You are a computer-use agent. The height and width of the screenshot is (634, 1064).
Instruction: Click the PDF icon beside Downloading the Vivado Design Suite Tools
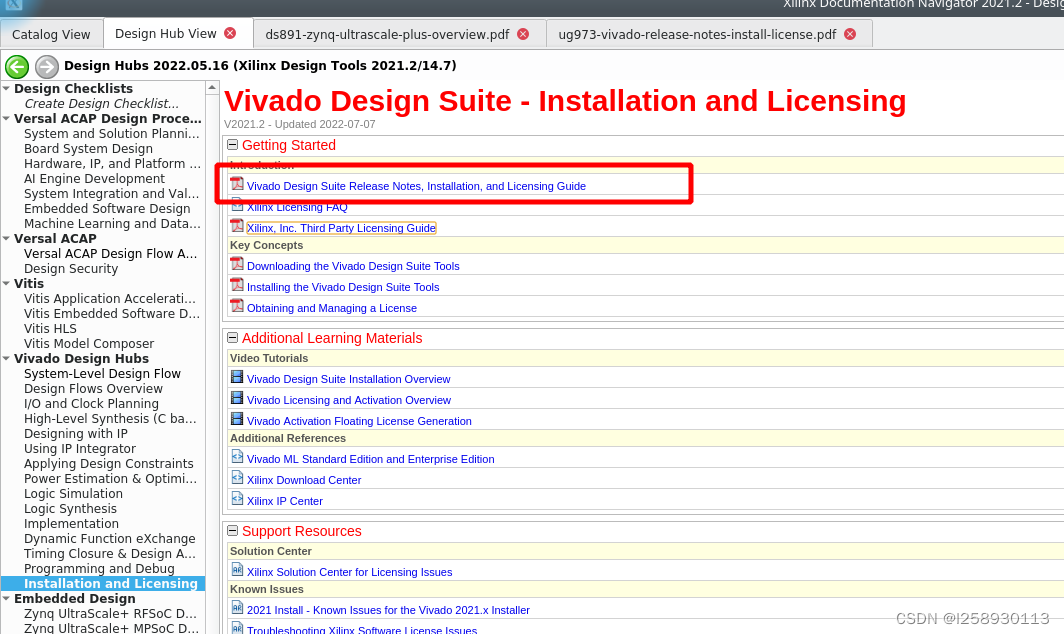pyautogui.click(x=237, y=266)
